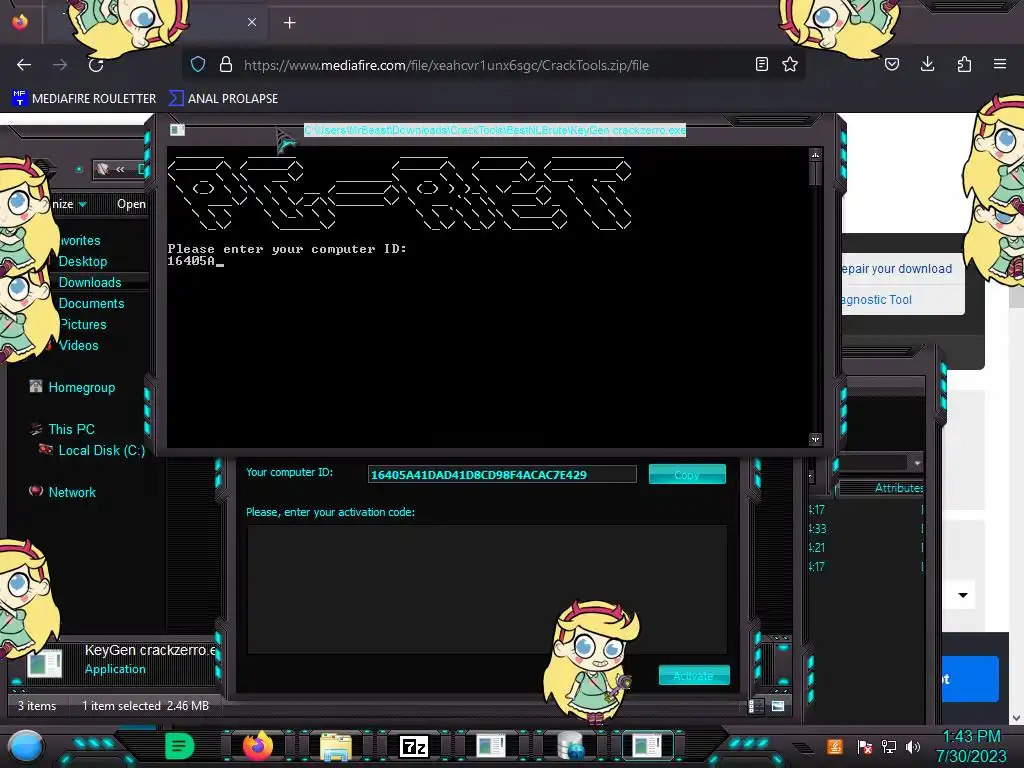
Task: Close the current Firefox tab
Action: tap(252, 22)
